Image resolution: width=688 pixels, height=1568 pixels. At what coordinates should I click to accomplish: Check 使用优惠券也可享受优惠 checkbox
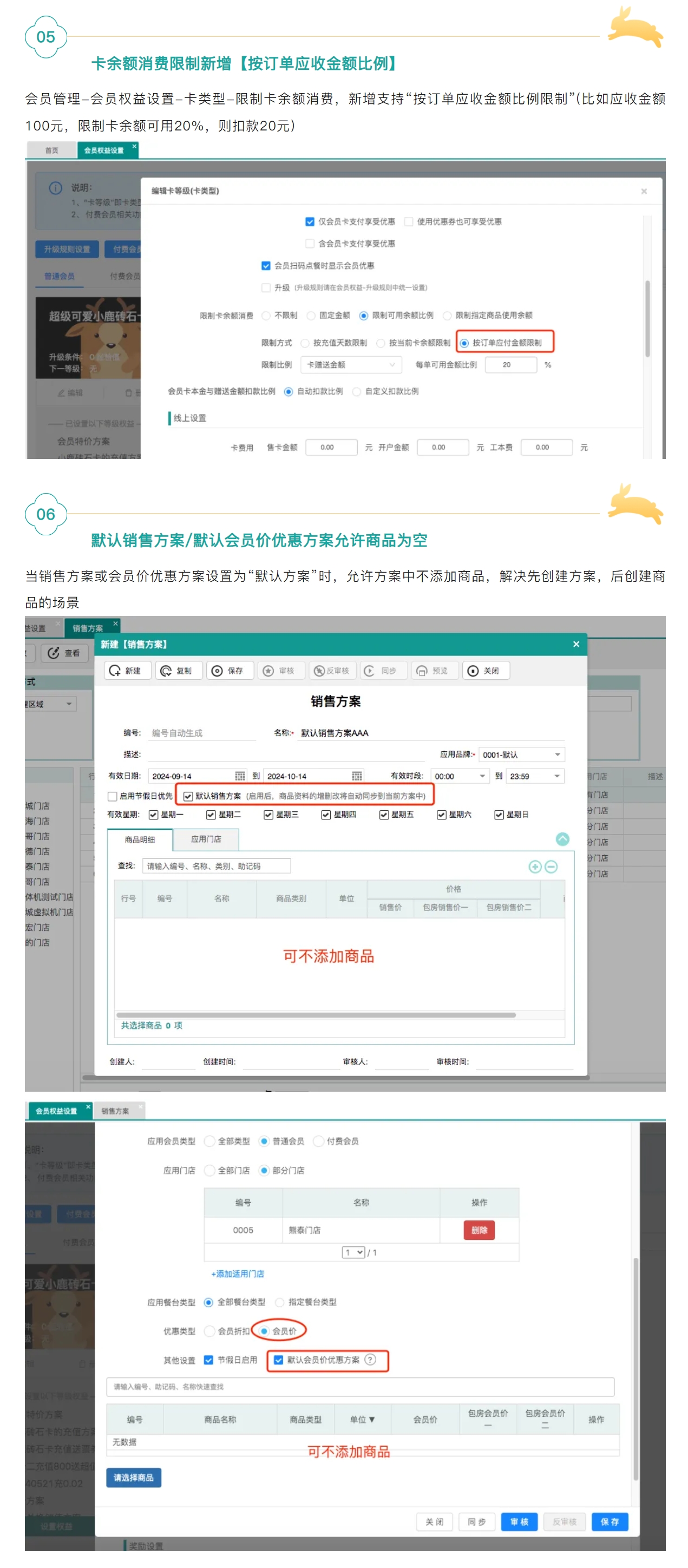[409, 221]
